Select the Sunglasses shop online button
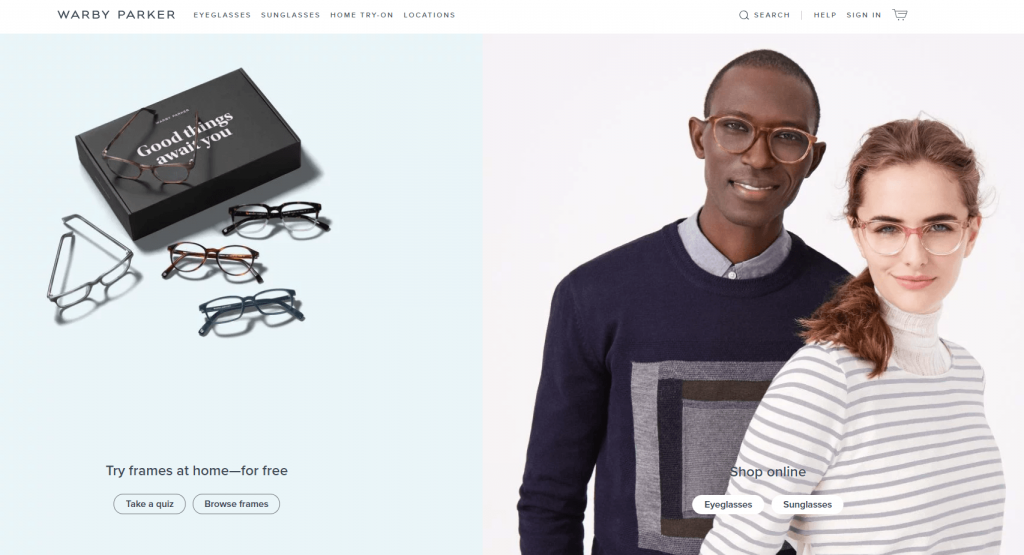1024x555 pixels. click(x=807, y=505)
